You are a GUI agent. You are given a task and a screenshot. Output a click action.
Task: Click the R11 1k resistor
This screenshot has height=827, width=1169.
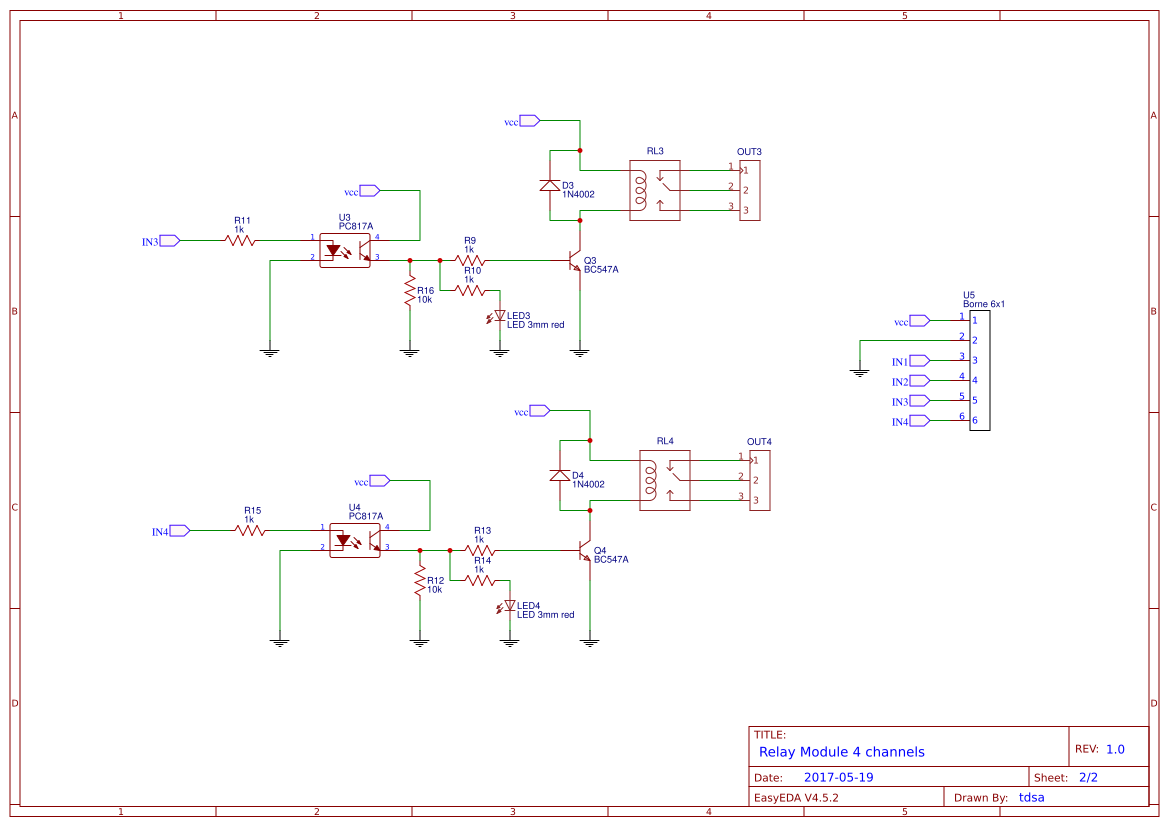[240, 240]
